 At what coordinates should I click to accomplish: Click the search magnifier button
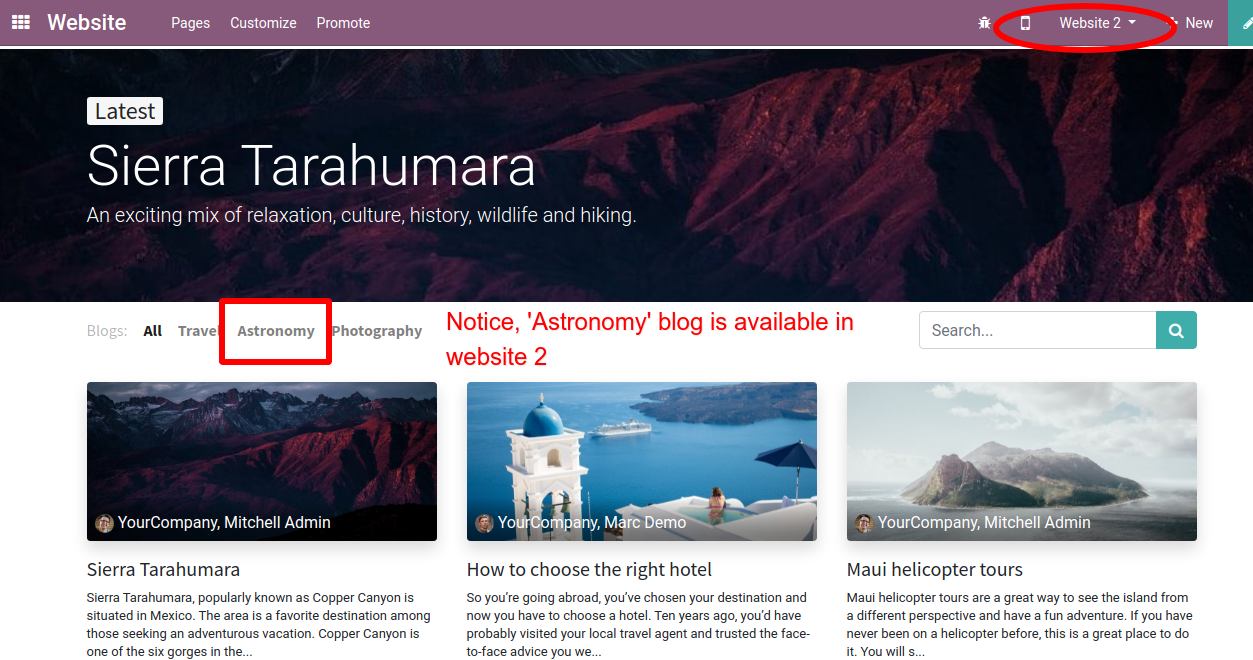coord(1176,330)
